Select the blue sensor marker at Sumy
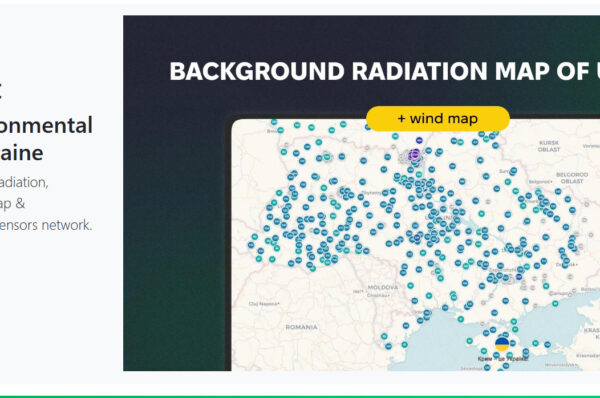The width and height of the screenshot is (600, 398). click(513, 171)
